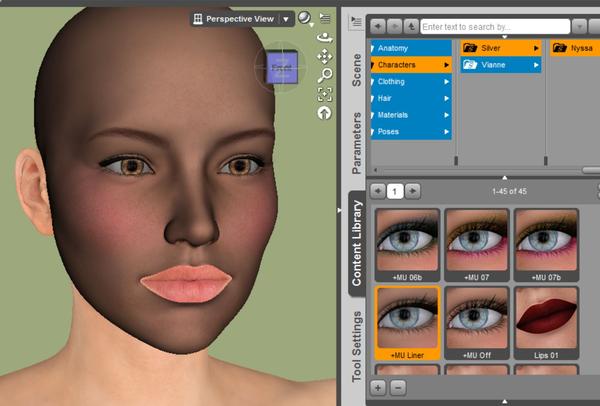The width and height of the screenshot is (600, 406).
Task: Click the 1-45 of 45 results text
Action: 509,191
